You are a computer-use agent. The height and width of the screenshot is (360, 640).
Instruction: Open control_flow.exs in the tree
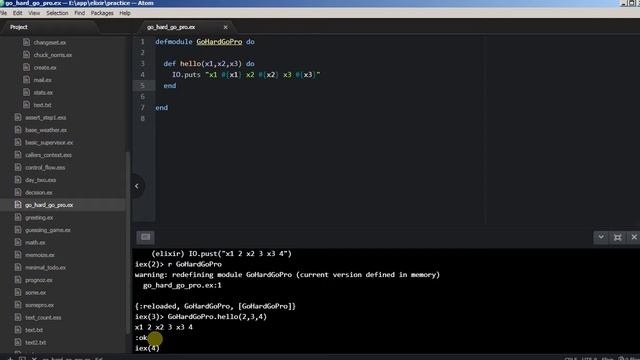pos(45,167)
